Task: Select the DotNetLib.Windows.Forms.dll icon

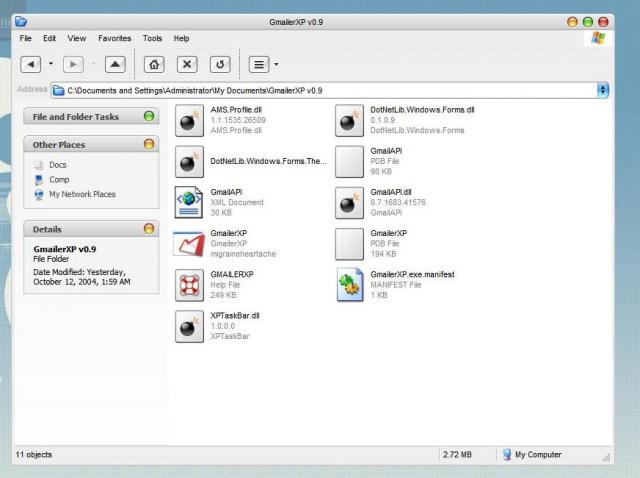Action: point(349,120)
